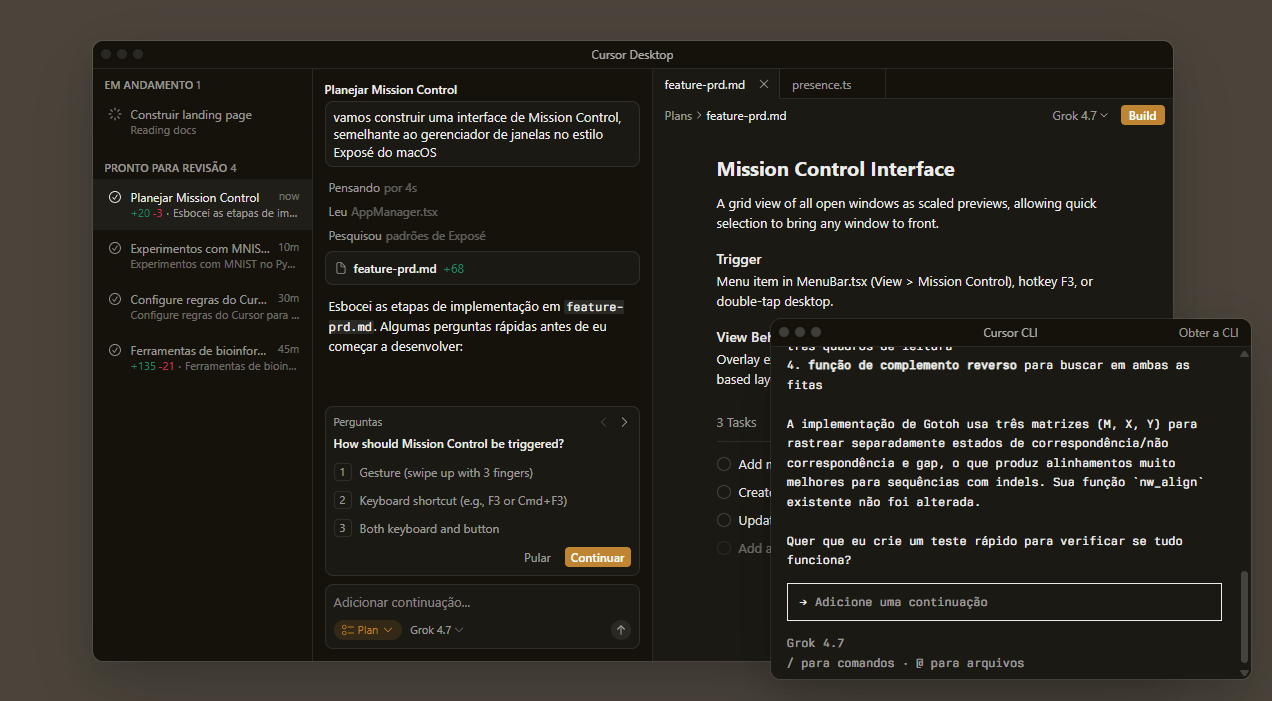Open the Plan mode dropdown
1272x701 pixels.
[368, 630]
